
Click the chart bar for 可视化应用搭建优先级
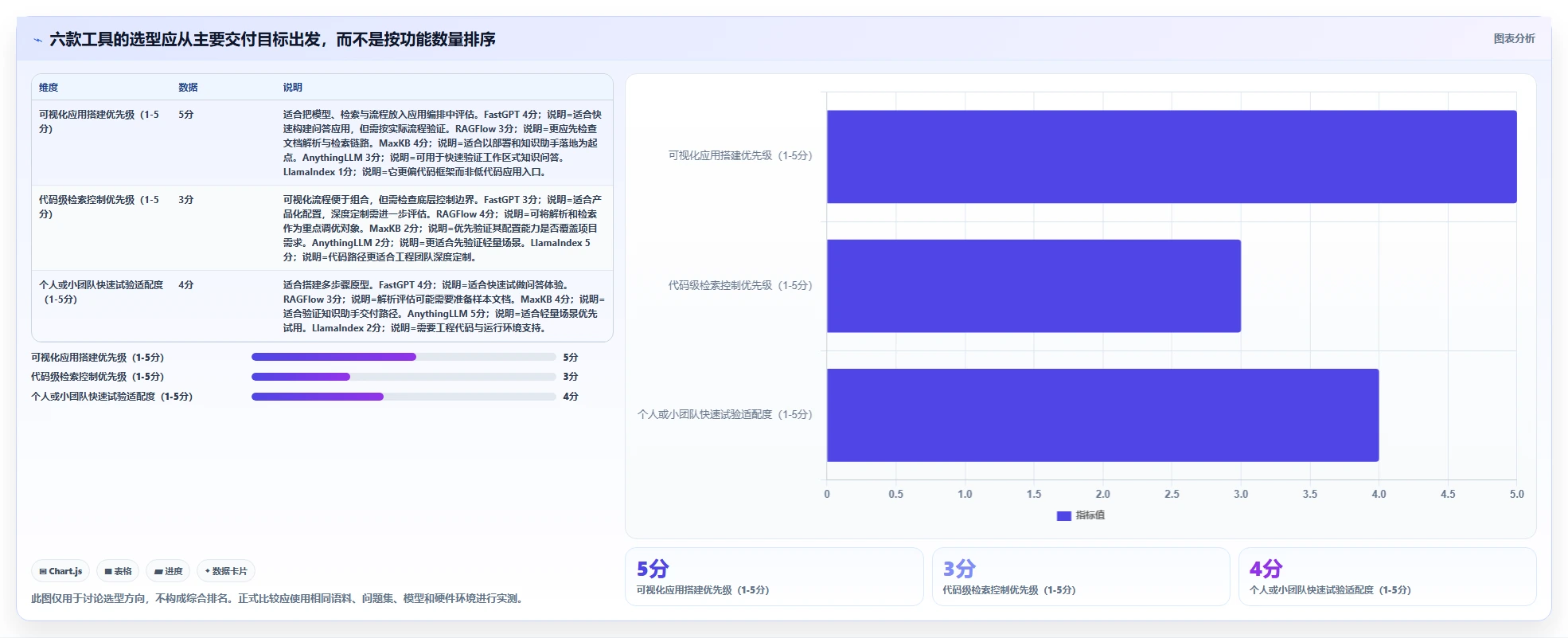(1172, 157)
